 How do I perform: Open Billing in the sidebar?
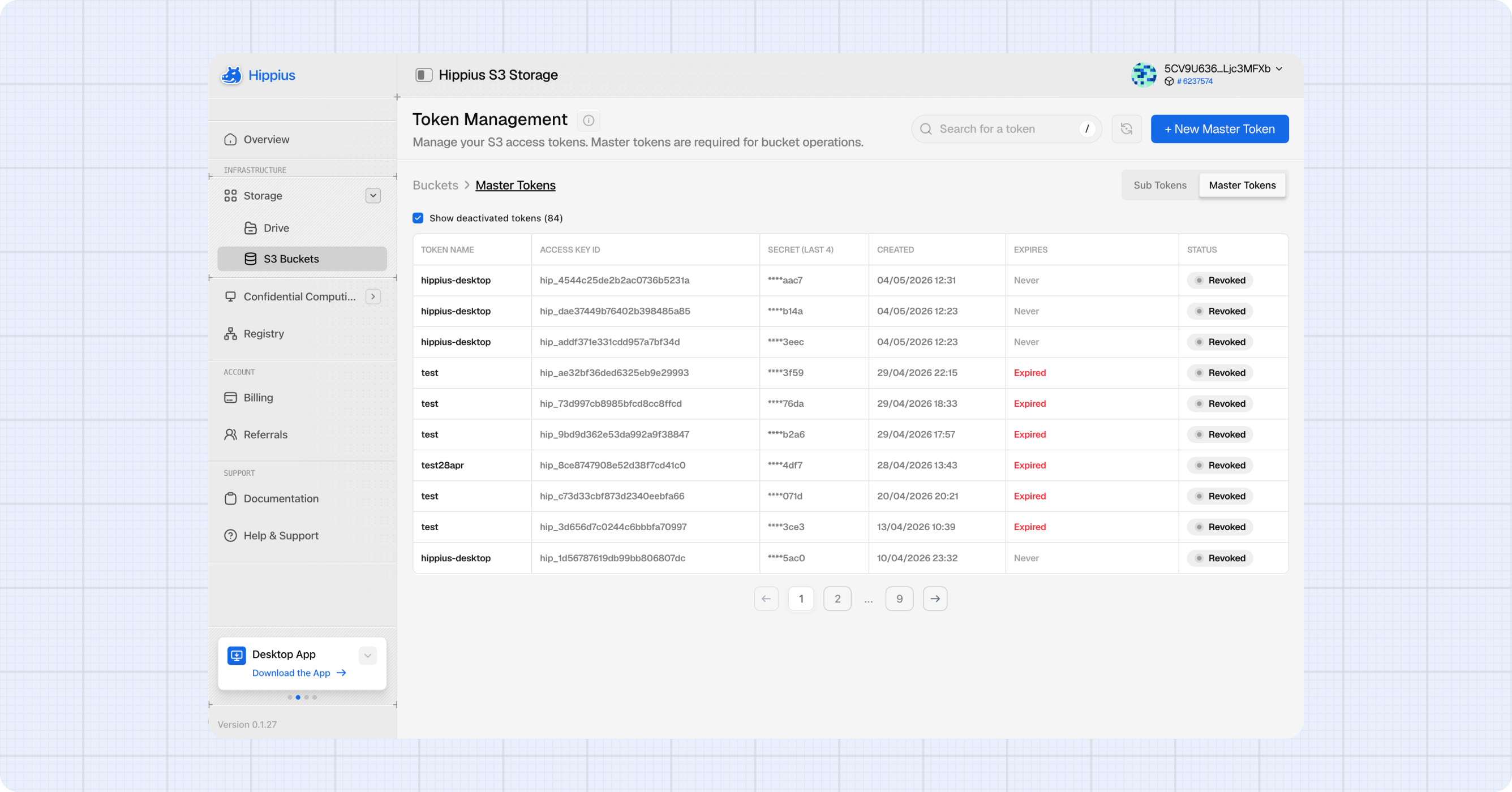point(302,398)
